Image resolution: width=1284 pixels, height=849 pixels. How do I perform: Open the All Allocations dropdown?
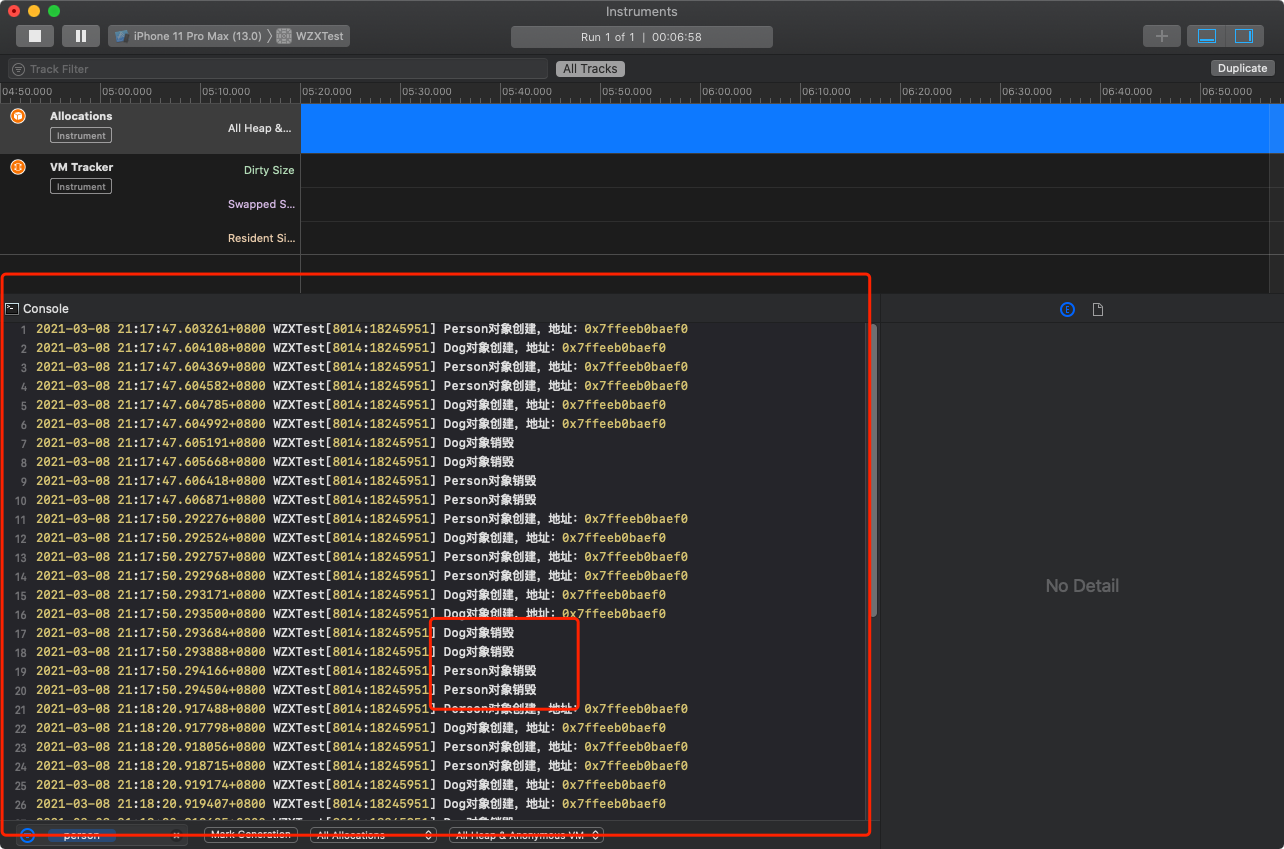374,835
